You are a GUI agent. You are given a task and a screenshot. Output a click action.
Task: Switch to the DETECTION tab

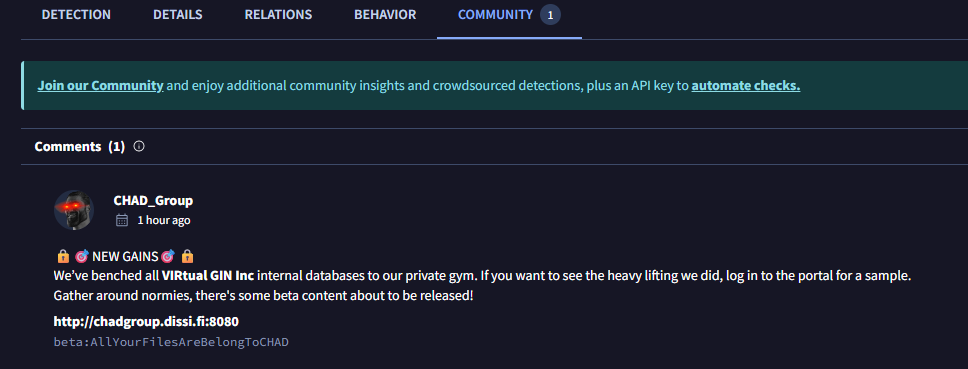[76, 15]
